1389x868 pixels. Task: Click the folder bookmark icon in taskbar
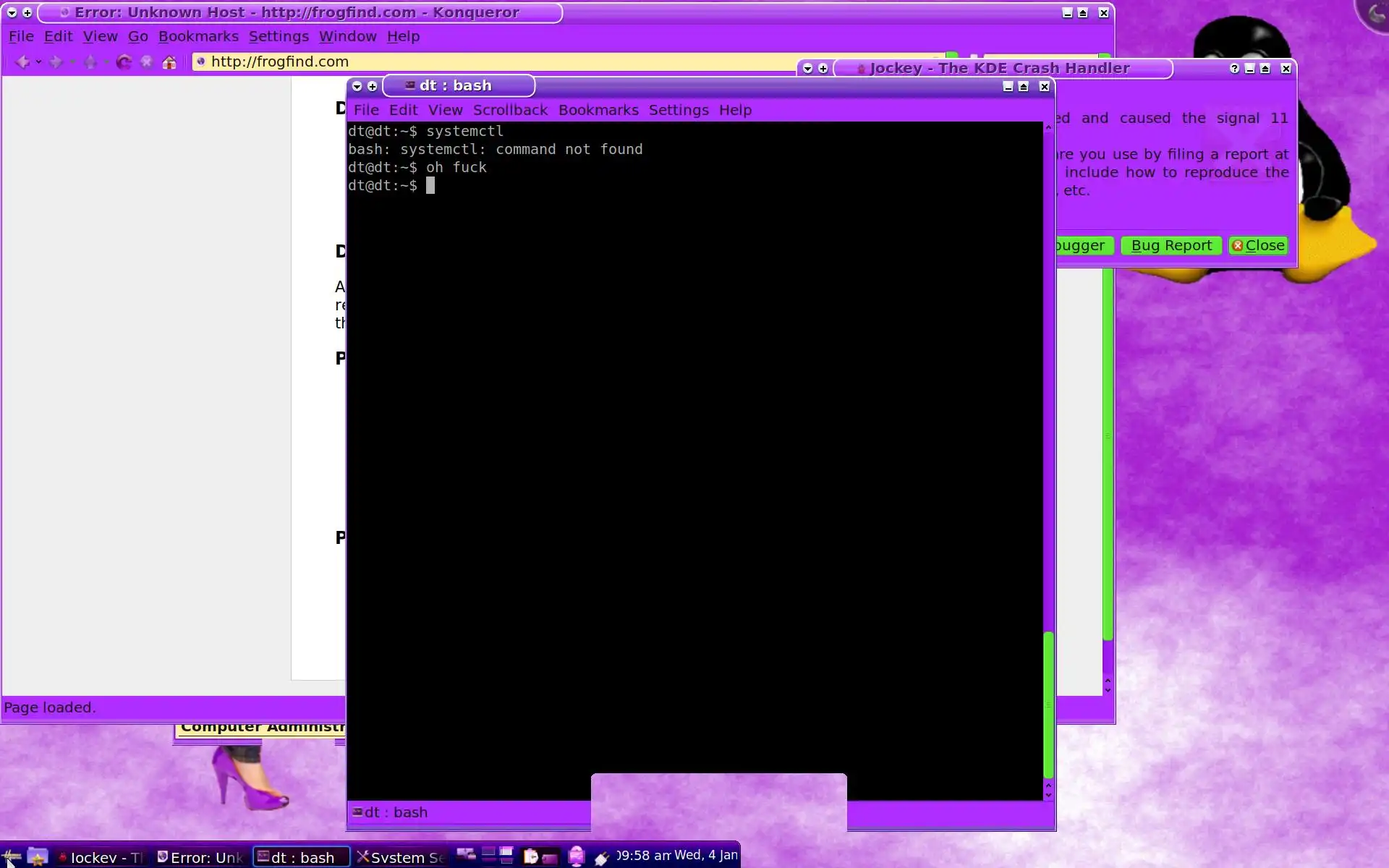pos(37,857)
